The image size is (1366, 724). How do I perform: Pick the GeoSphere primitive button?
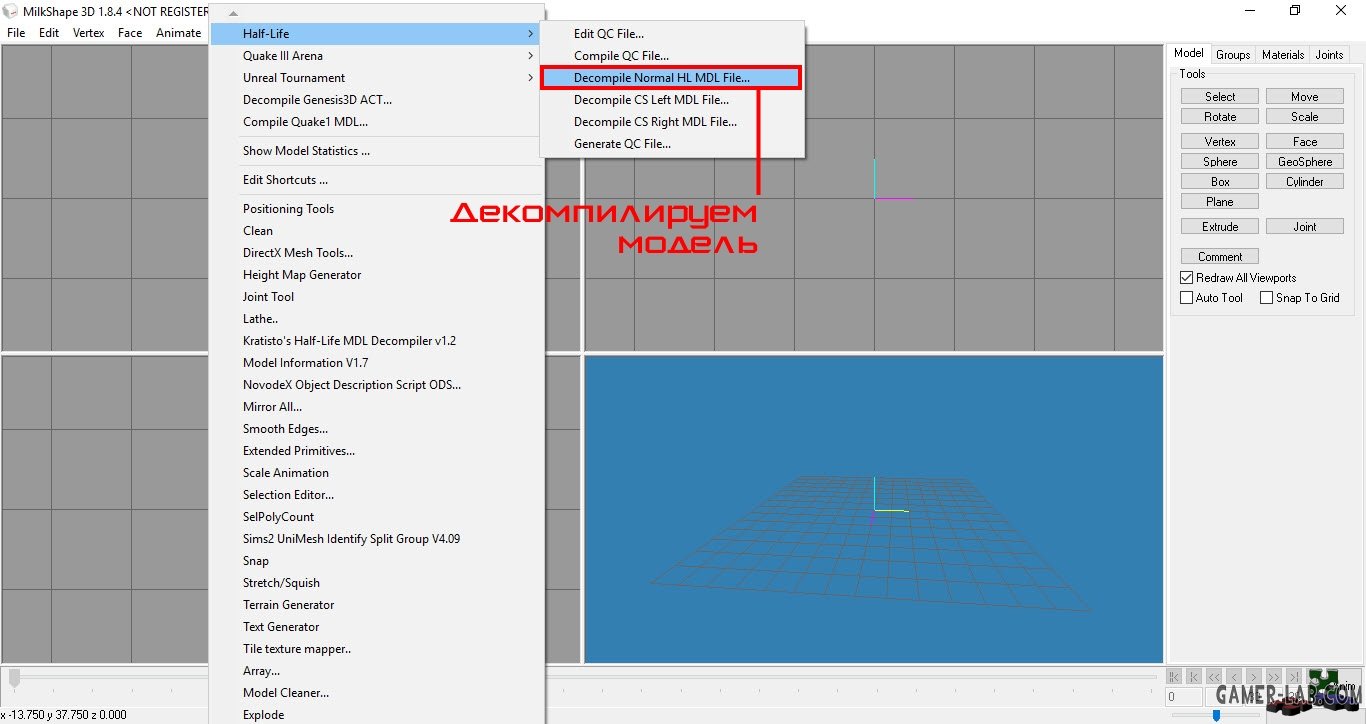click(1305, 162)
